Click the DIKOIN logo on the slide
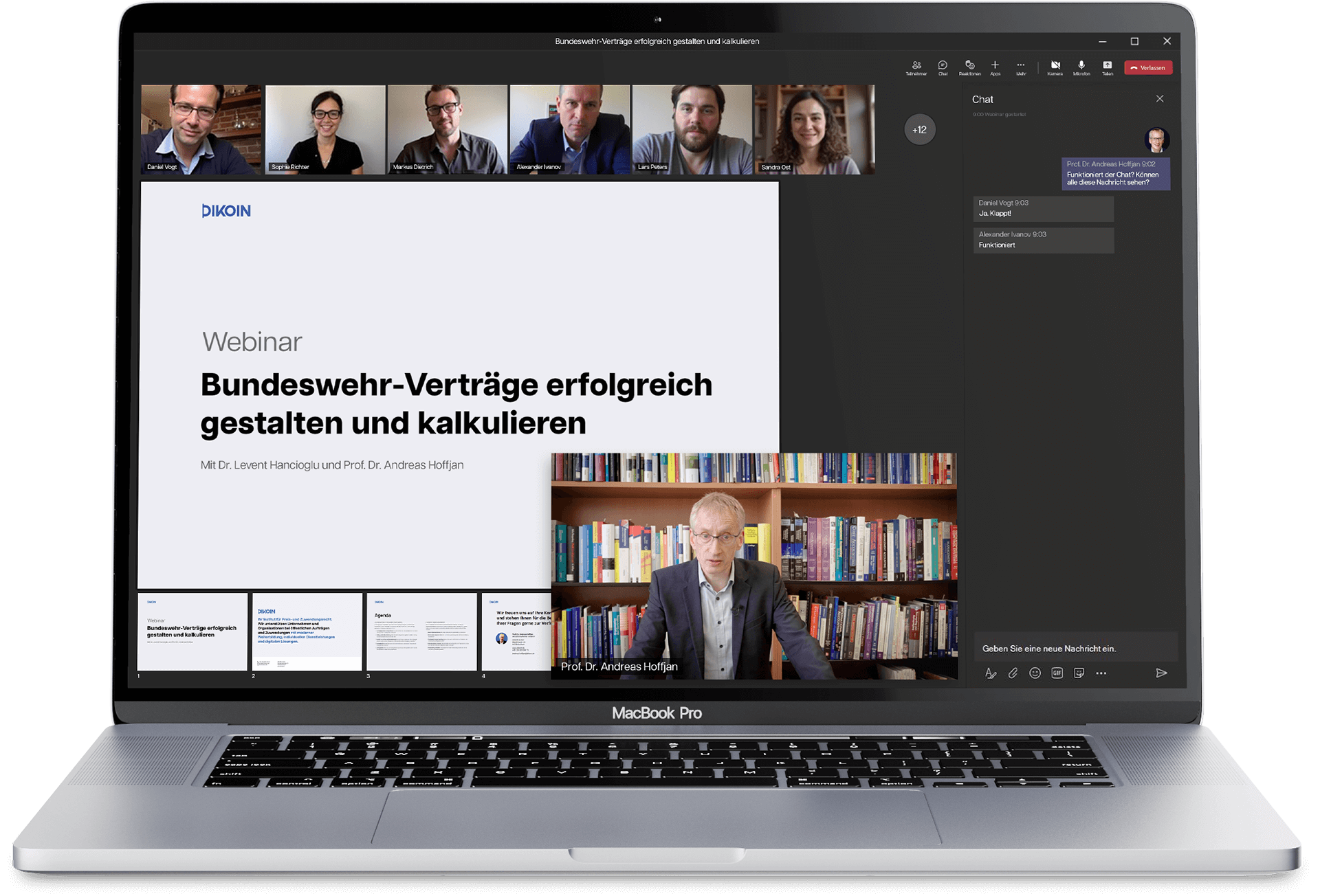1320x896 pixels. 226,211
